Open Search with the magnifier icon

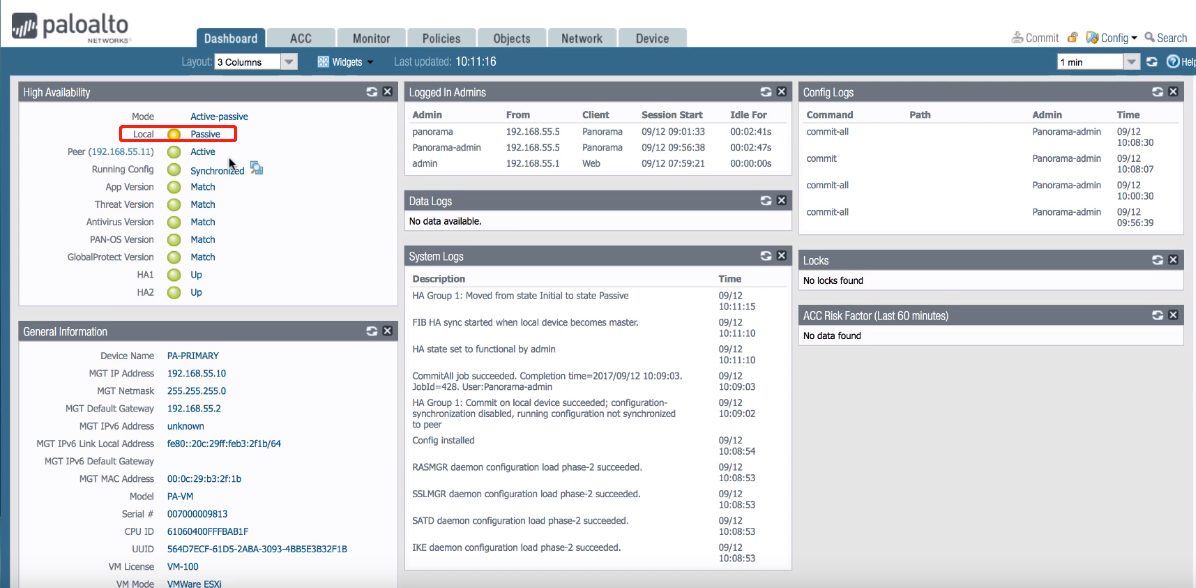(x=1150, y=38)
